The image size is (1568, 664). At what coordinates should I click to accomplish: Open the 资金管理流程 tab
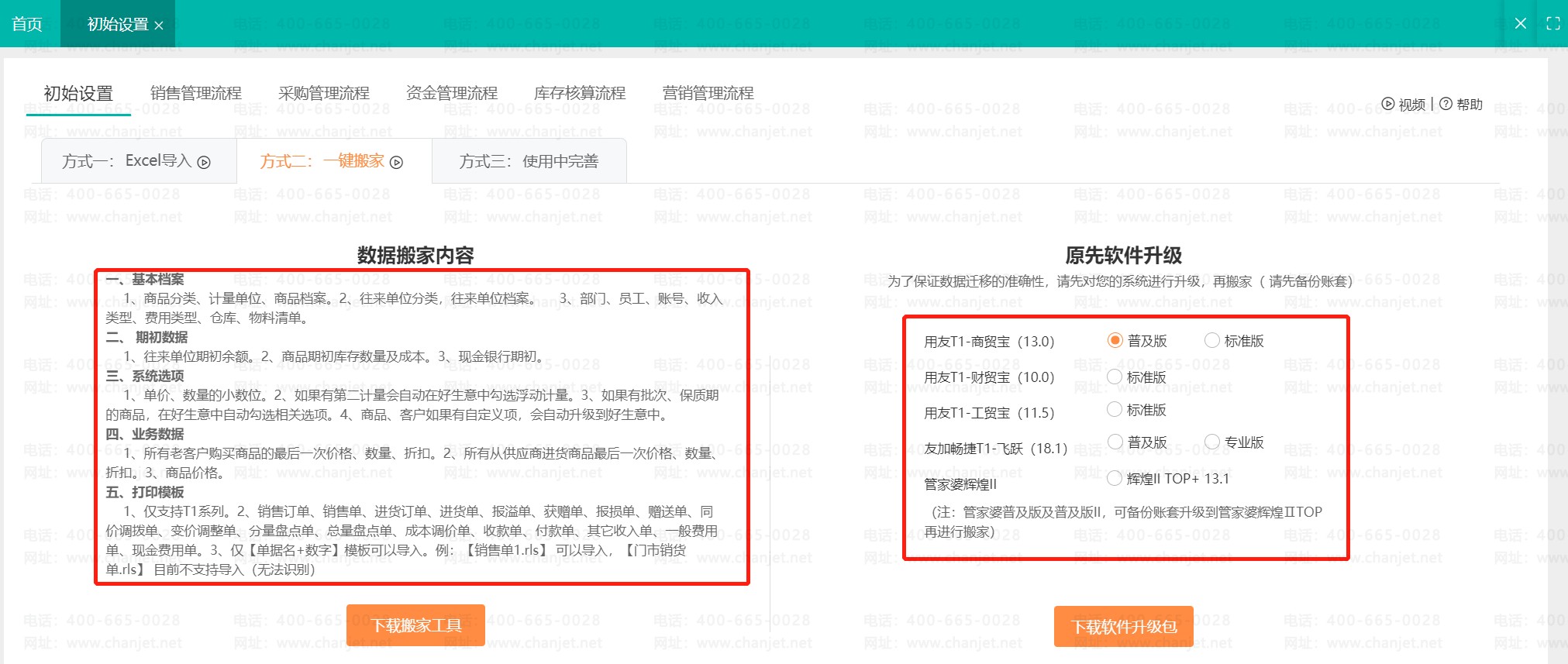point(452,94)
